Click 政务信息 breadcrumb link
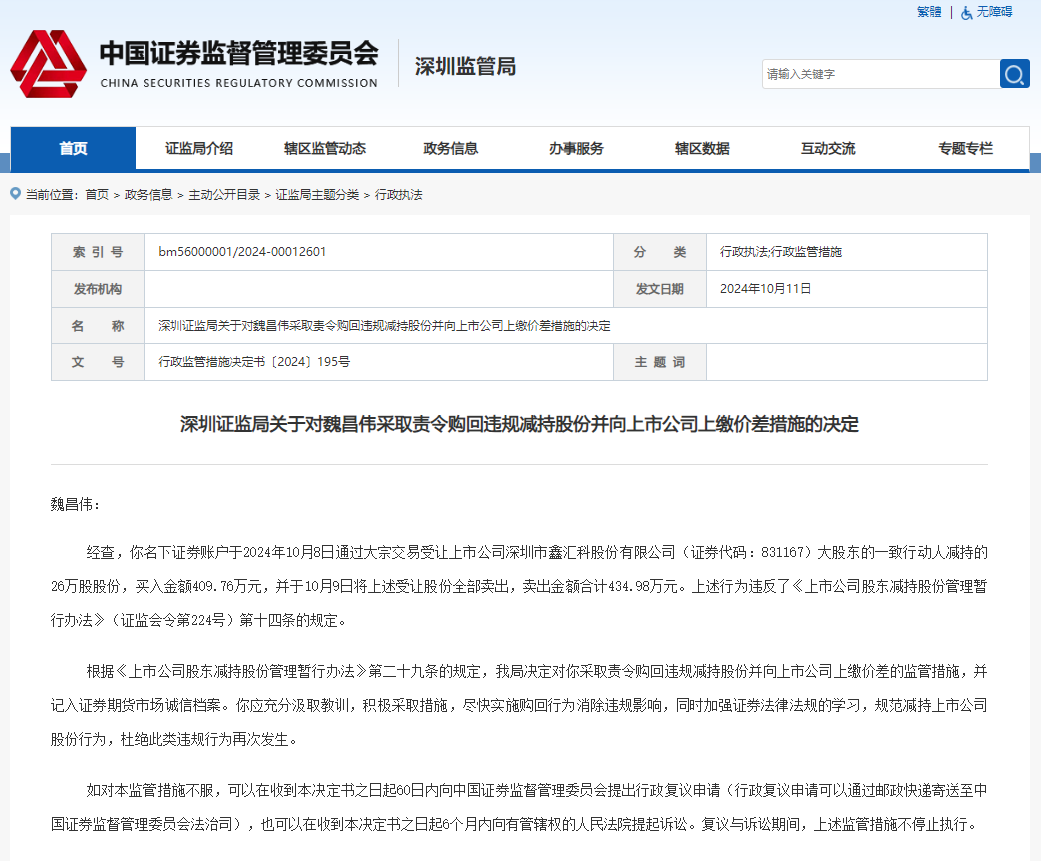The image size is (1041, 861). 148,195
